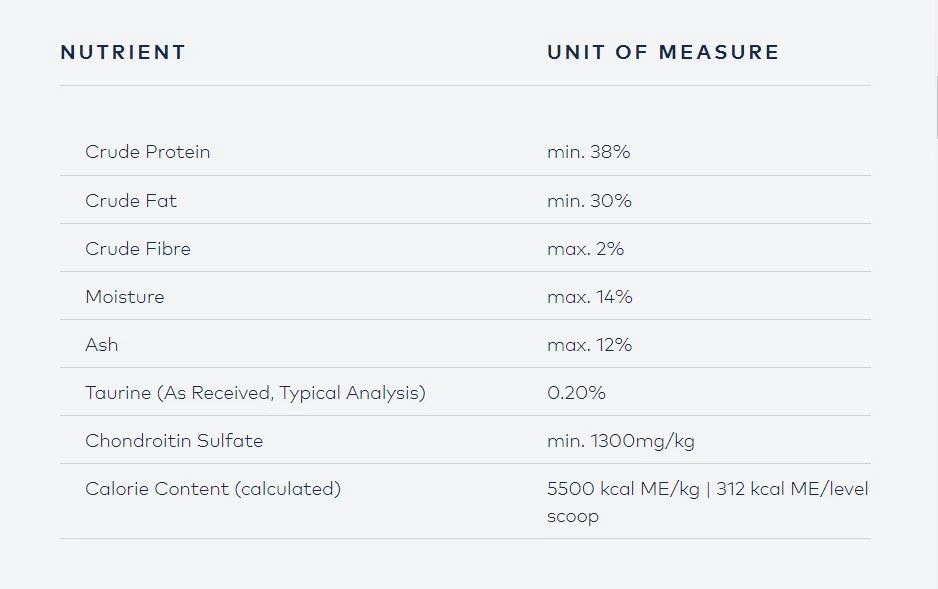Click the 5500 kcal ME/kg calorie value
Image resolution: width=938 pixels, height=589 pixels.
623,489
